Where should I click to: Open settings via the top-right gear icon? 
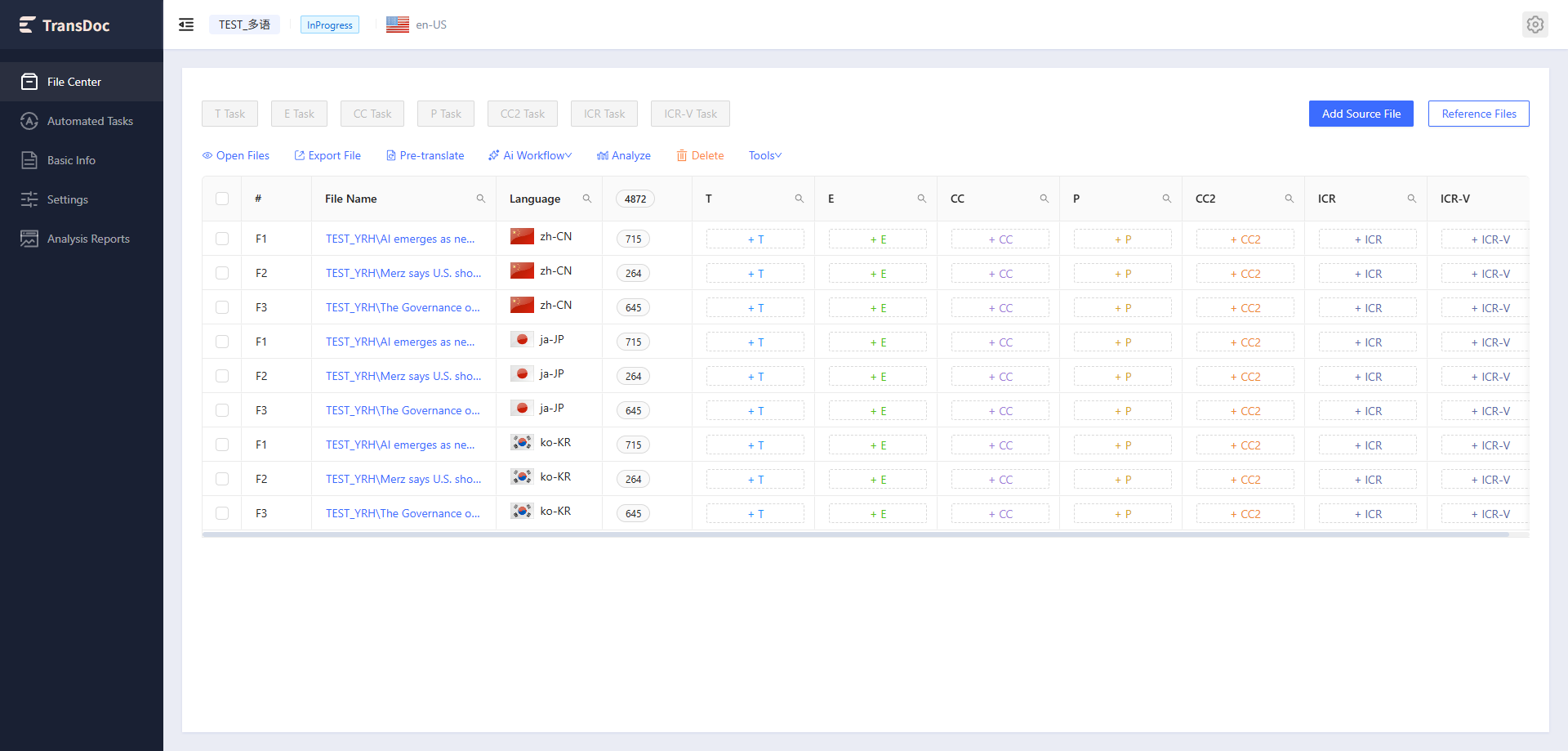[x=1535, y=25]
